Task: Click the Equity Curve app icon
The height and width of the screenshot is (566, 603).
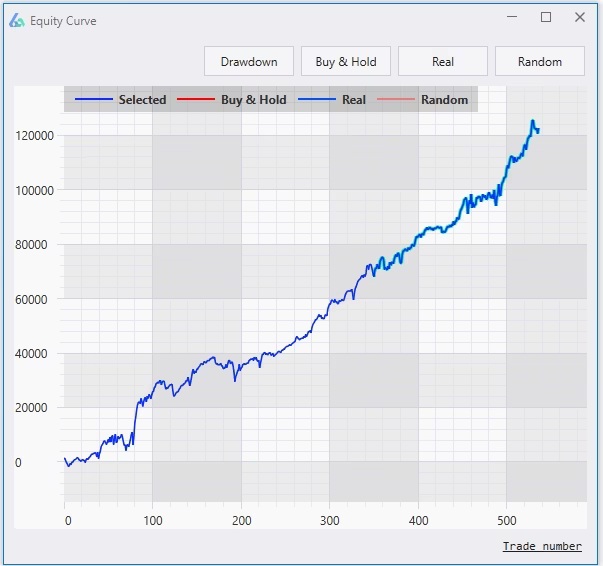Action: (17, 20)
